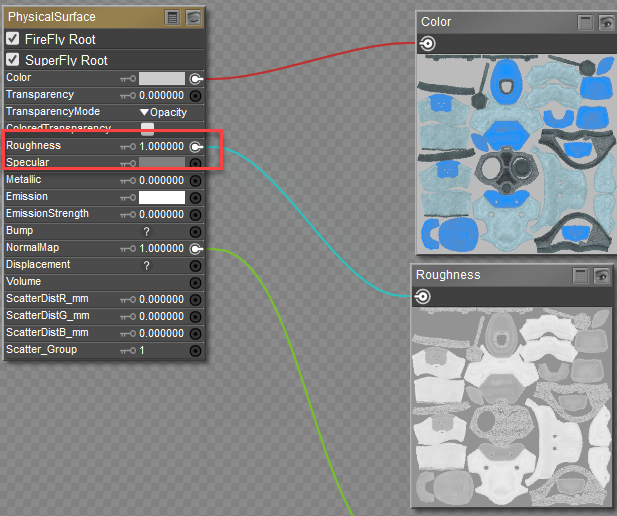Click the Bump row question mark

146,231
